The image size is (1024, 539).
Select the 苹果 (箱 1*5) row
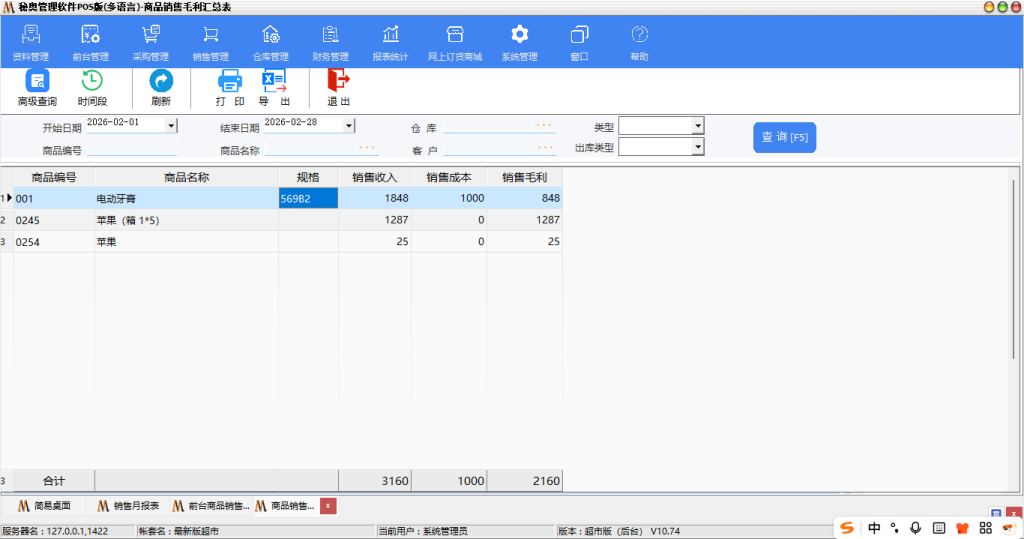tap(185, 219)
